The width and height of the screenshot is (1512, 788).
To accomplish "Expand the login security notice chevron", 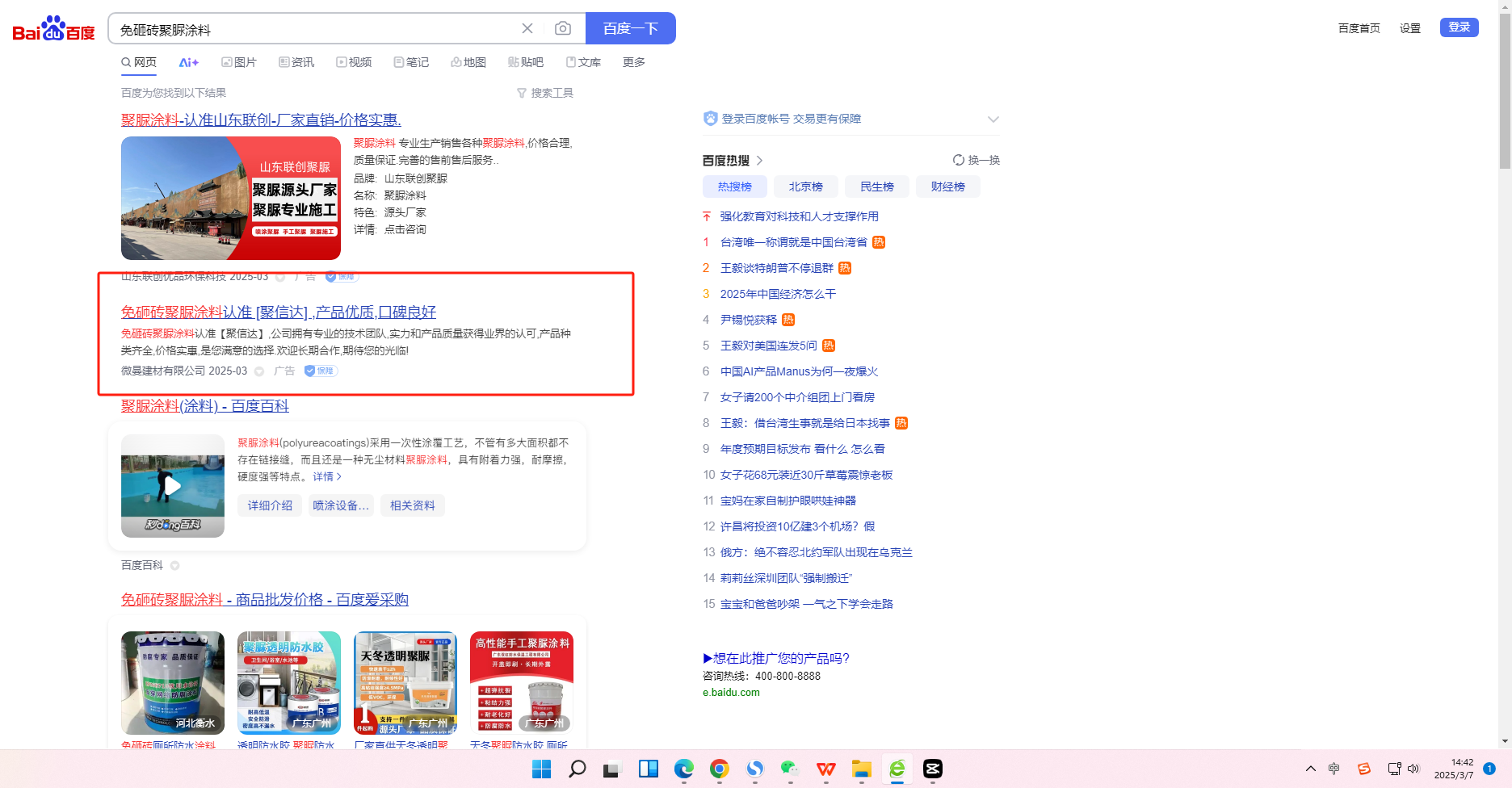I will click(993, 119).
